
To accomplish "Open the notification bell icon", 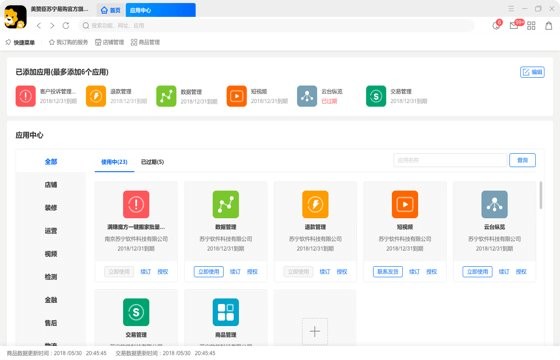I will (496, 25).
